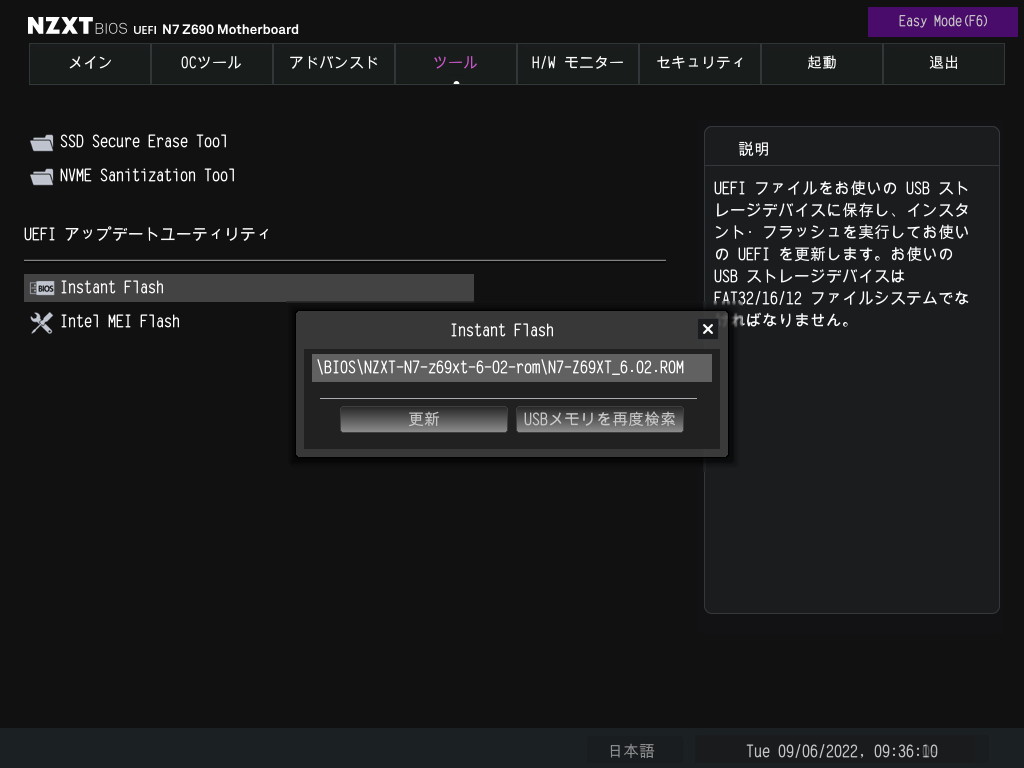Switch to Easy Mode (F6)
This screenshot has width=1024, height=768.
click(942, 22)
